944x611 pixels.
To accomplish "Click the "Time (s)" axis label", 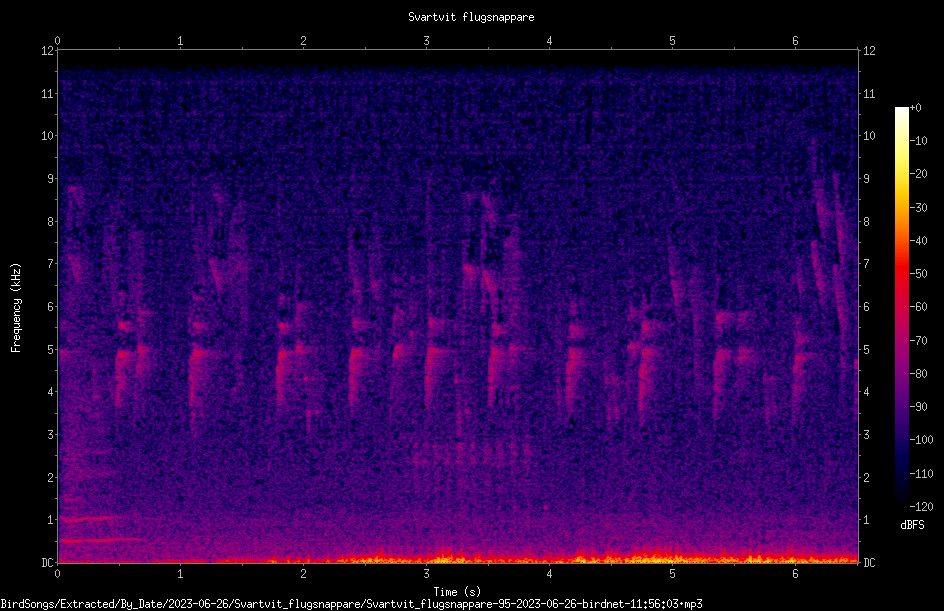I will pyautogui.click(x=457, y=592).
